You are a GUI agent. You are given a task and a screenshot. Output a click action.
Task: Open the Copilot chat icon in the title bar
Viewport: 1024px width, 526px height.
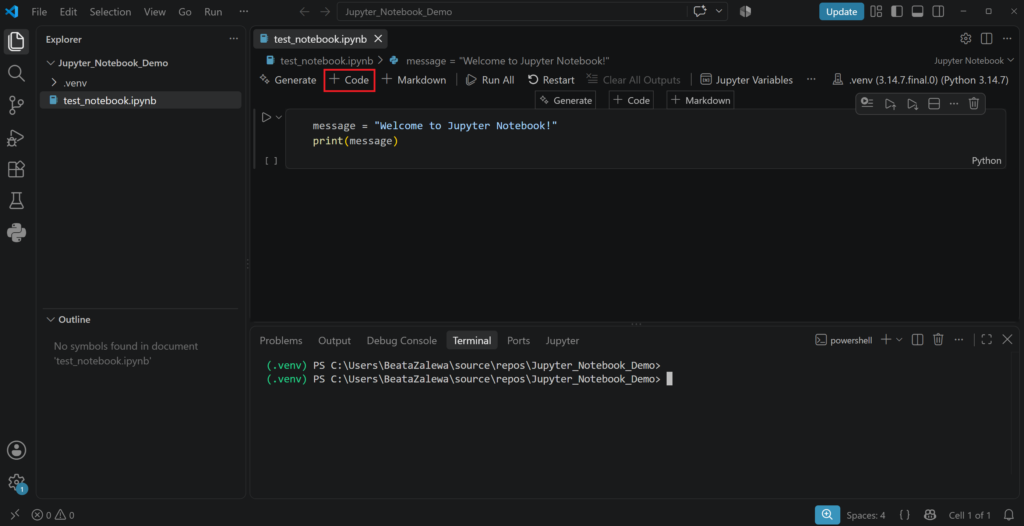point(701,12)
